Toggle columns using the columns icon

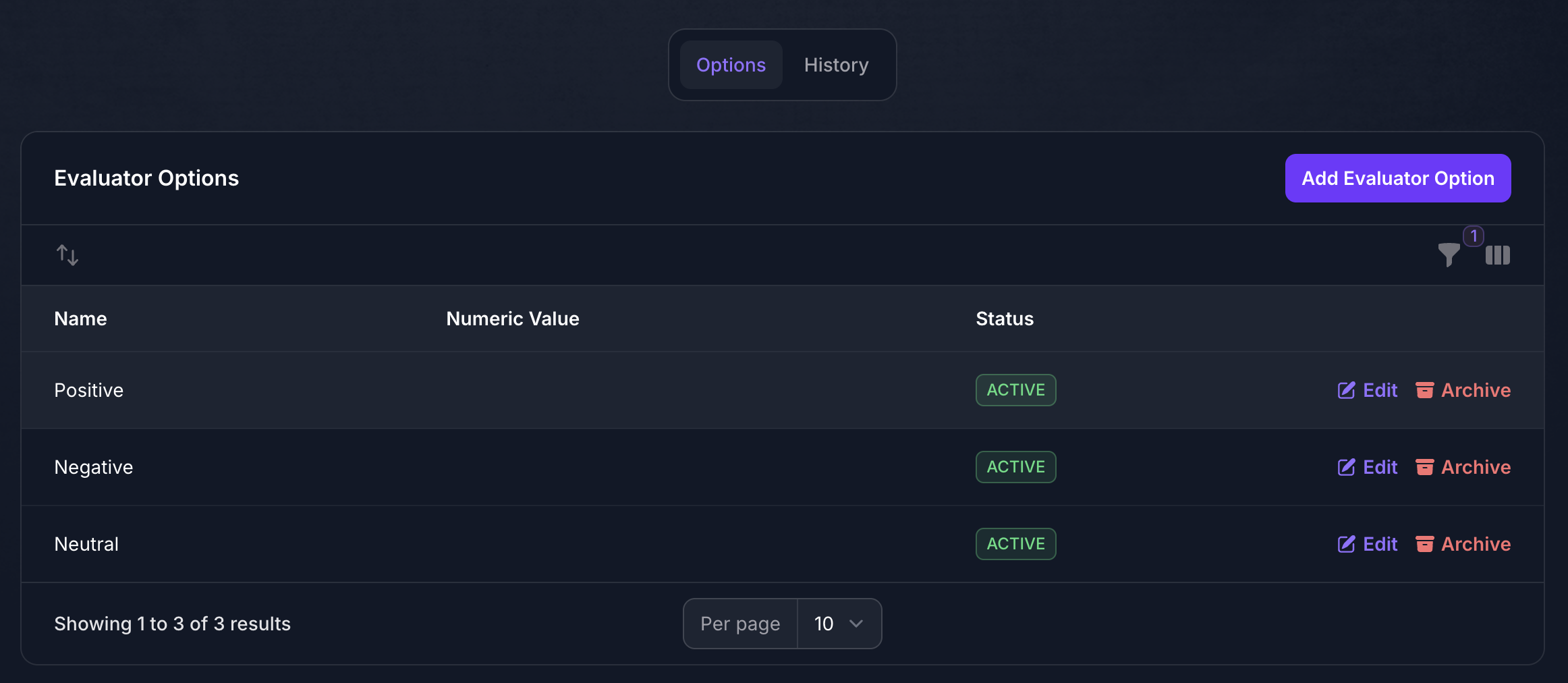click(x=1497, y=255)
